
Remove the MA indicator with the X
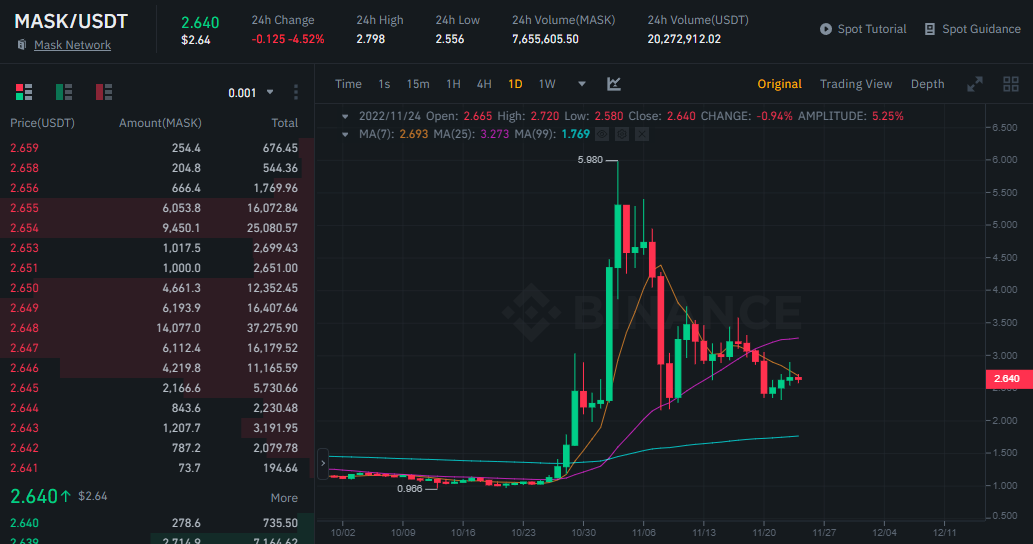tap(642, 134)
